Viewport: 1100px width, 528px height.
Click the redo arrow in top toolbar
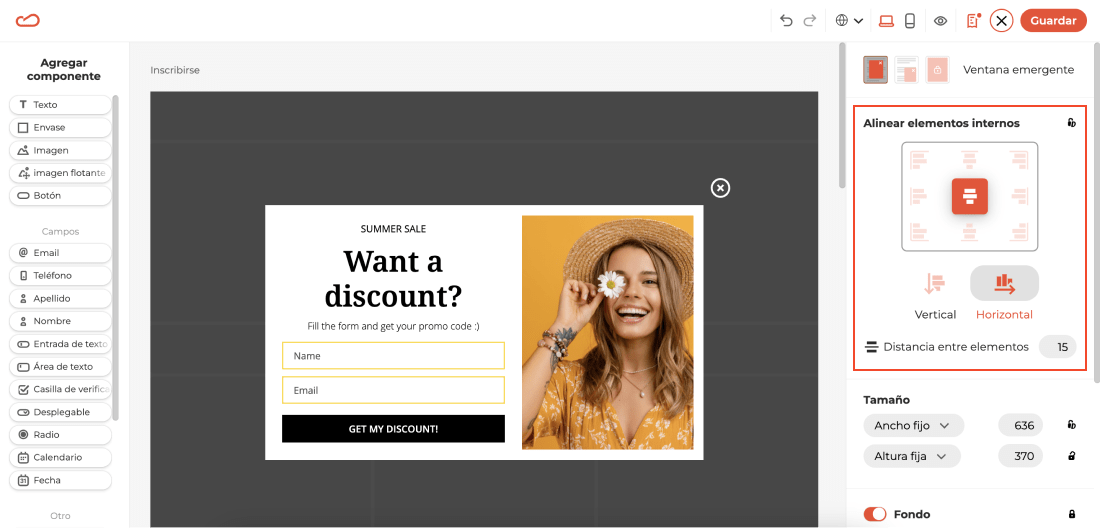tap(810, 21)
